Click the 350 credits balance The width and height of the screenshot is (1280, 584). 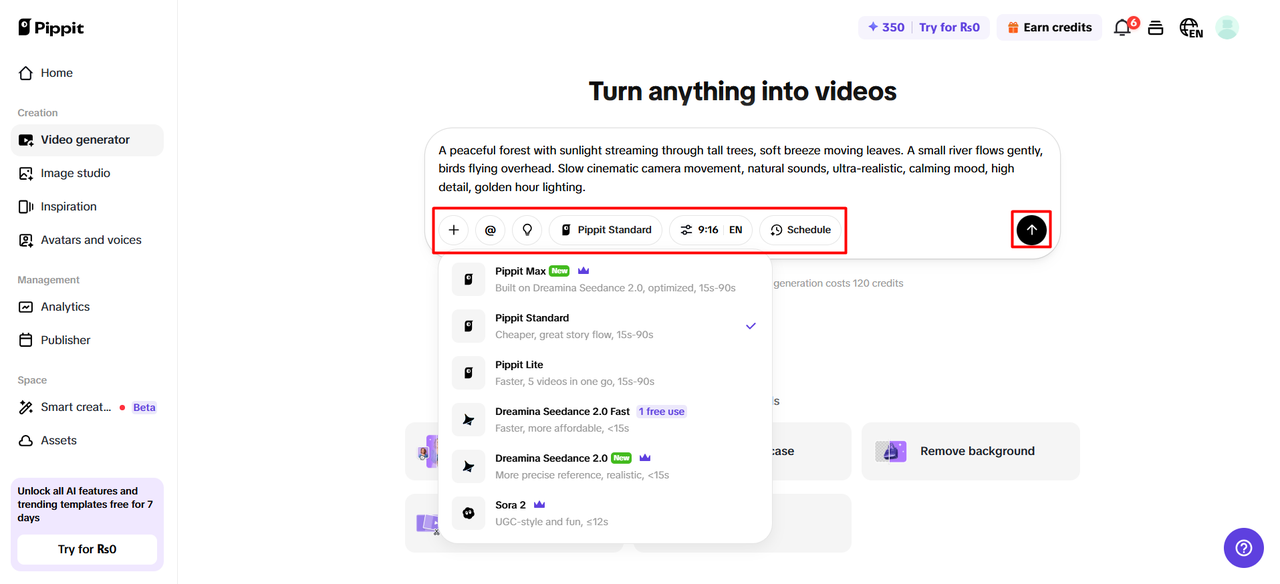(x=886, y=27)
